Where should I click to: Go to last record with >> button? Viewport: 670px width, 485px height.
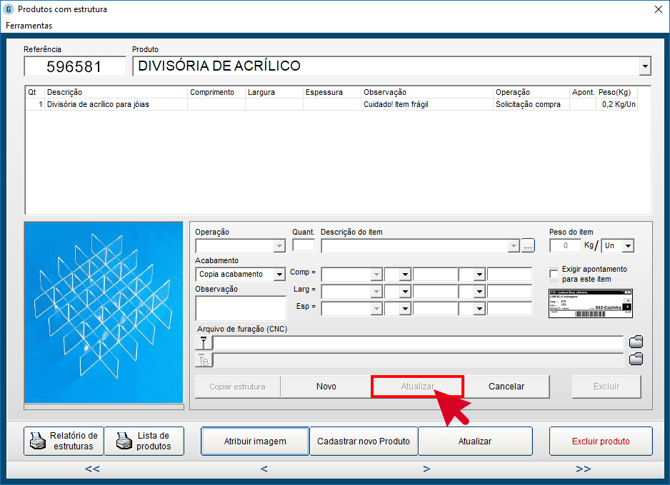[x=583, y=469]
